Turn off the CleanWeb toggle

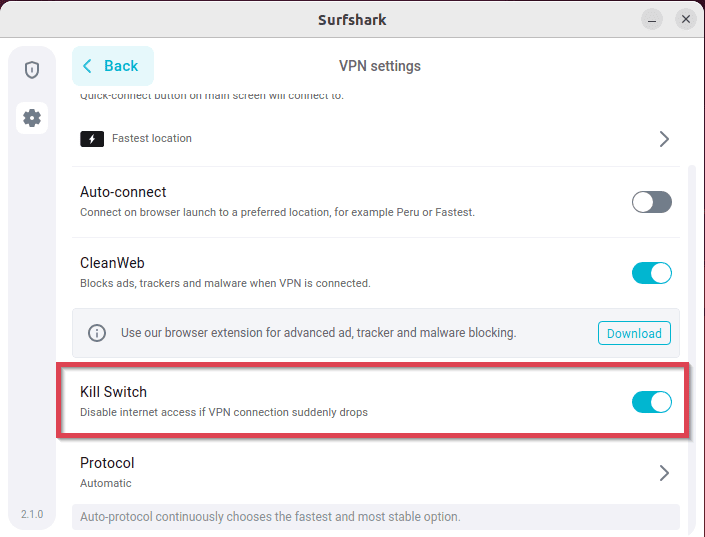[x=651, y=273]
